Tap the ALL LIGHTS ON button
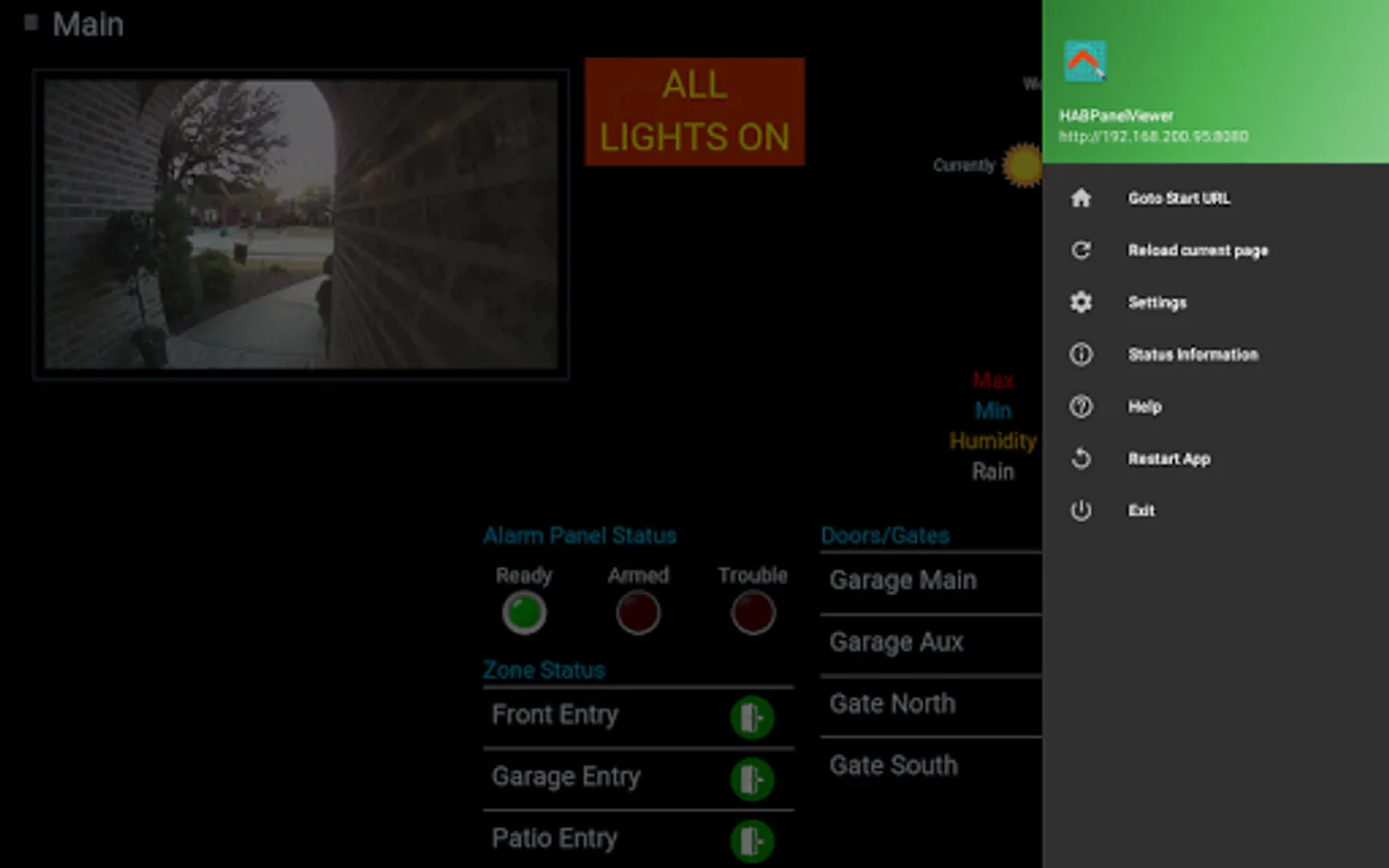1389x868 pixels. (694, 111)
